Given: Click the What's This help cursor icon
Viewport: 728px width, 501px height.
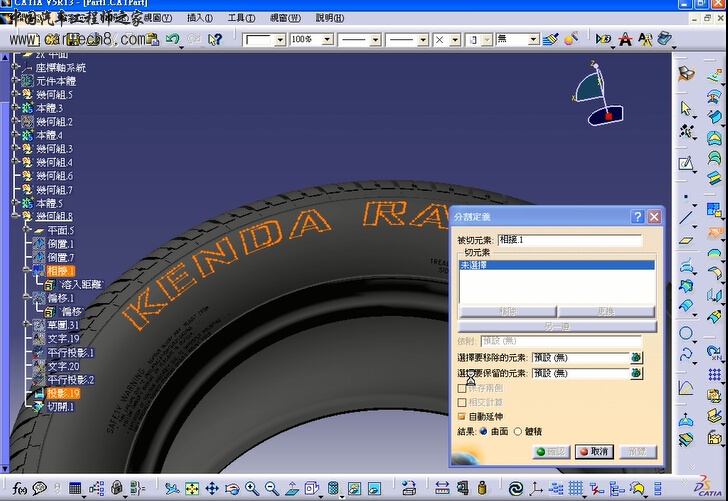Looking at the screenshot, I should (x=217, y=40).
